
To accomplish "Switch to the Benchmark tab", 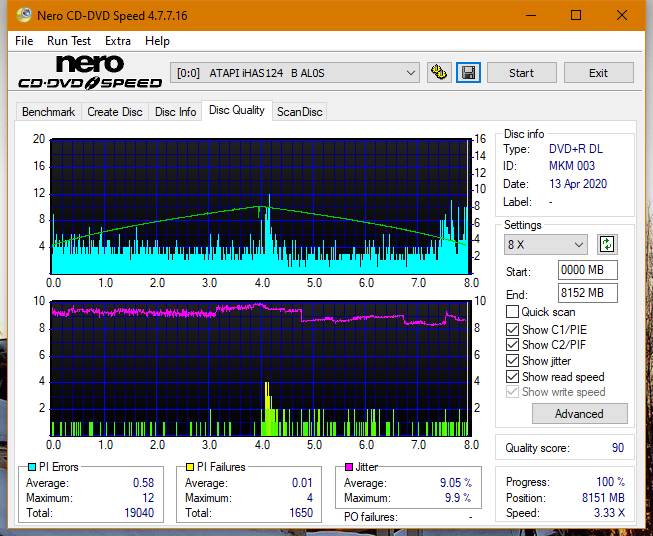I will click(x=49, y=112).
